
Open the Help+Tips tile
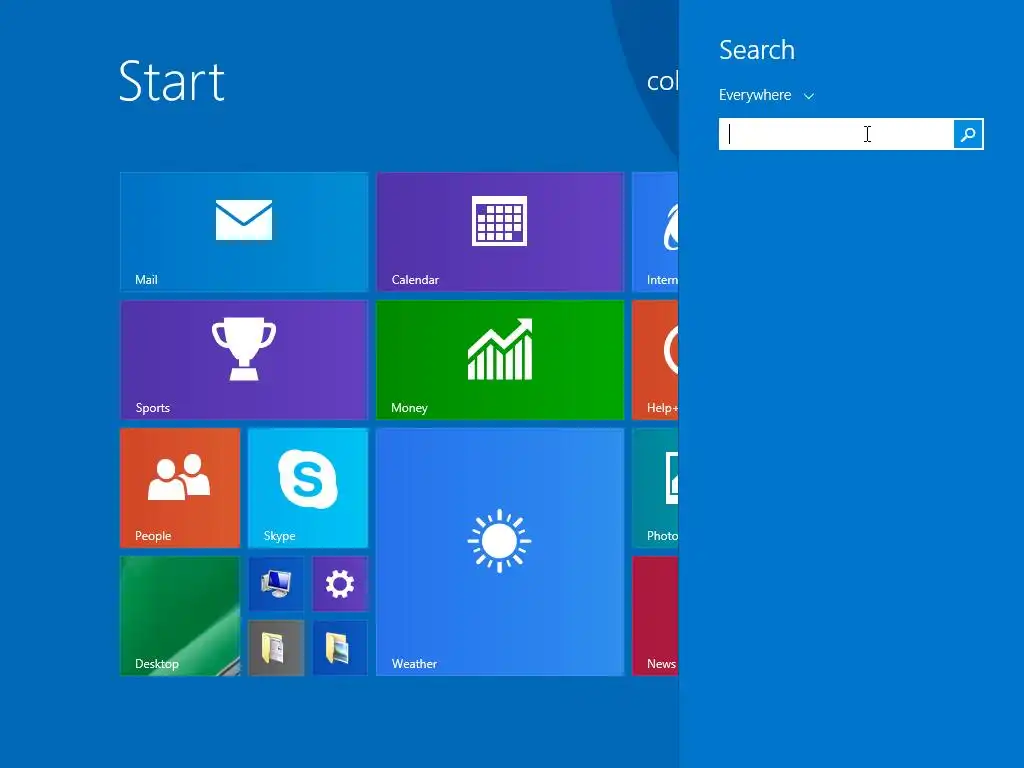[656, 360]
